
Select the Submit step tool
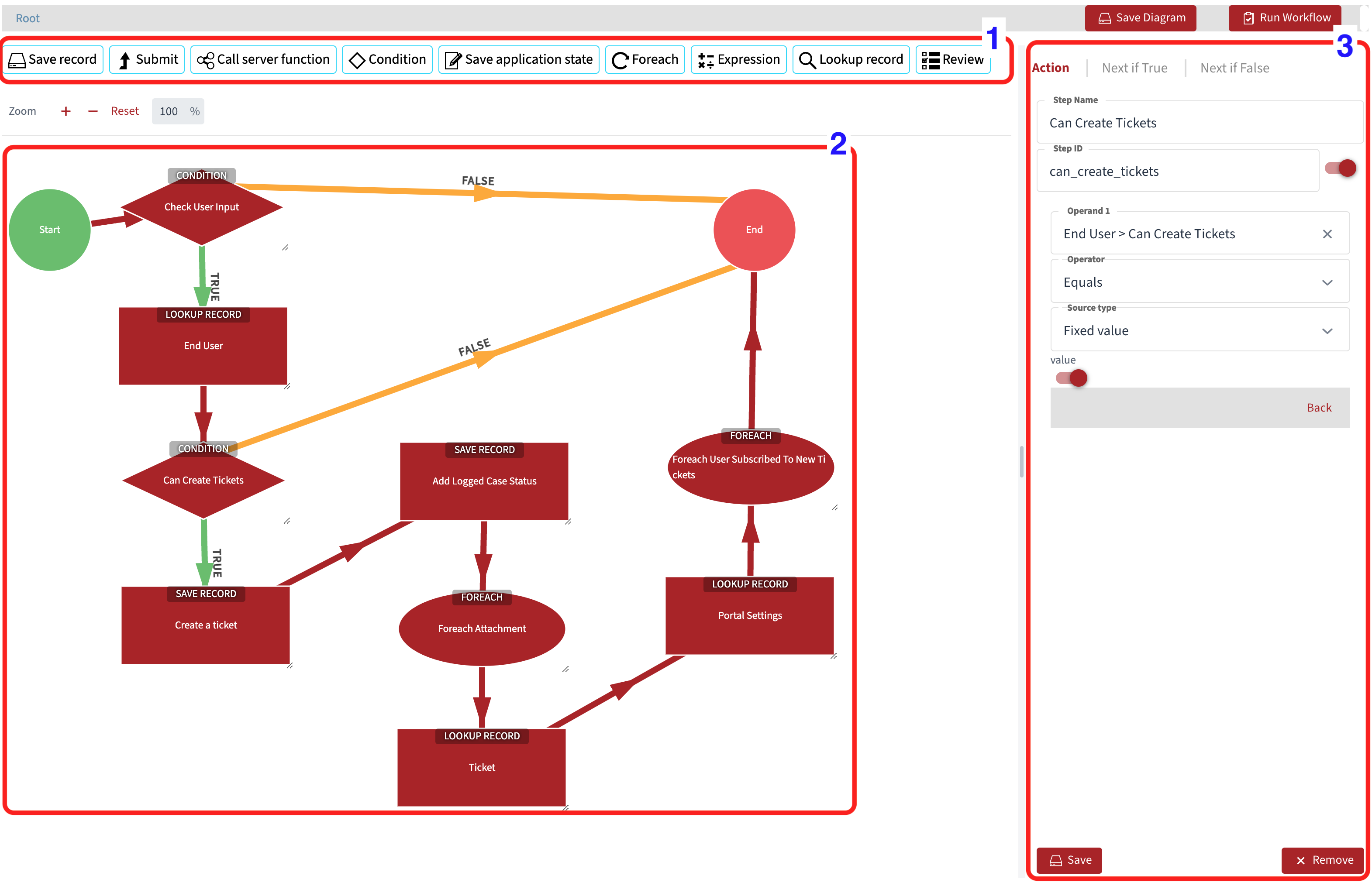click(147, 59)
